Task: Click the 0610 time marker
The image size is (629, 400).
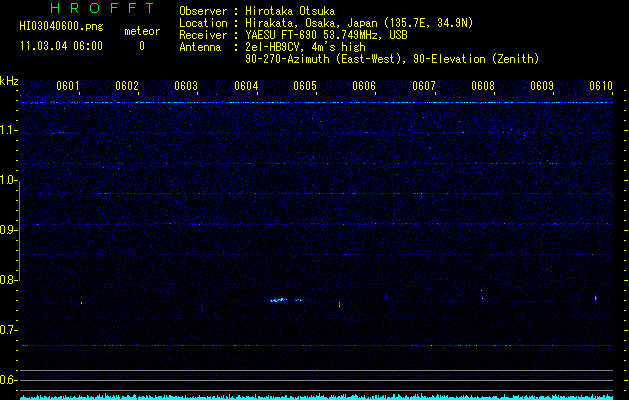Action: [601, 86]
